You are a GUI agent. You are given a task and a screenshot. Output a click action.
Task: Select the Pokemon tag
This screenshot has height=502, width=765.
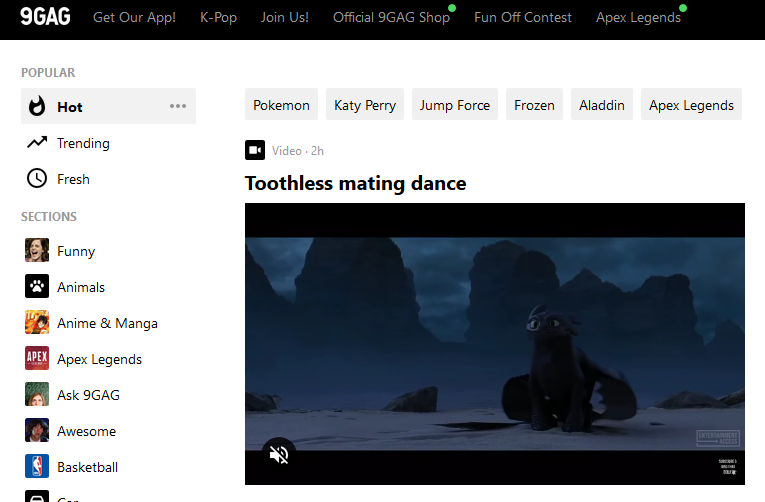coord(281,105)
